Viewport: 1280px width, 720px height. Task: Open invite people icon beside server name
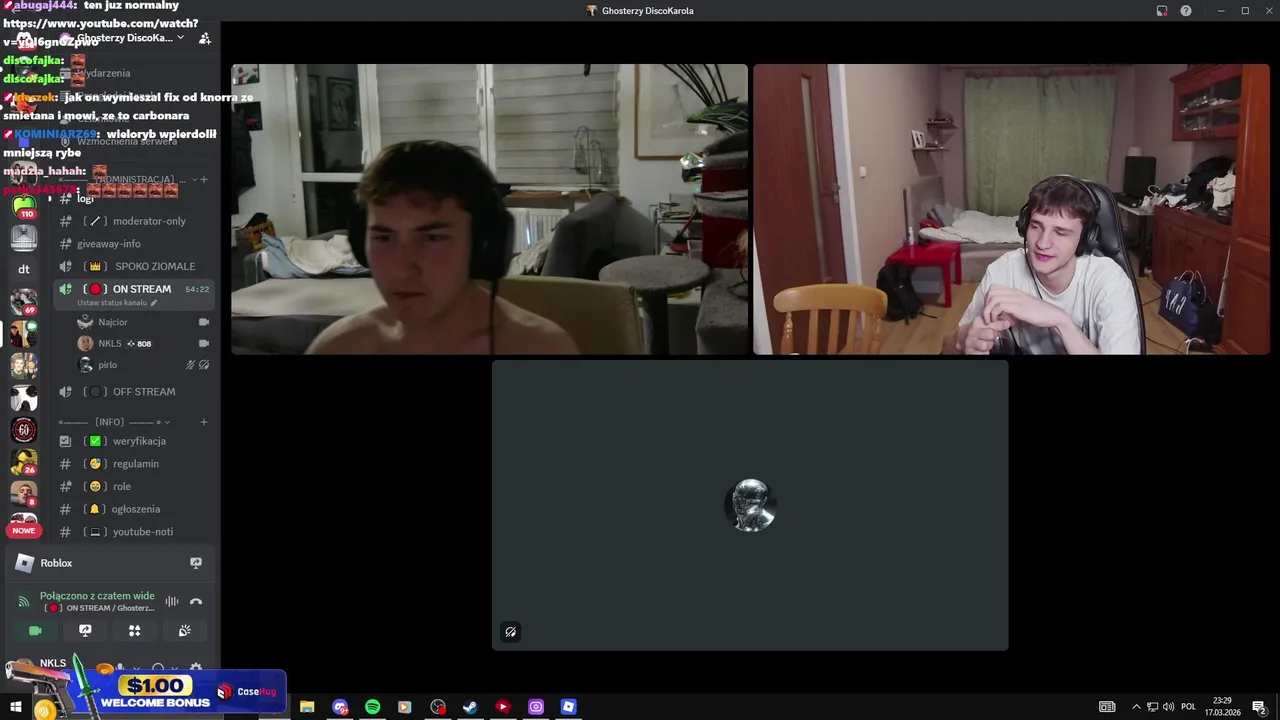204,38
